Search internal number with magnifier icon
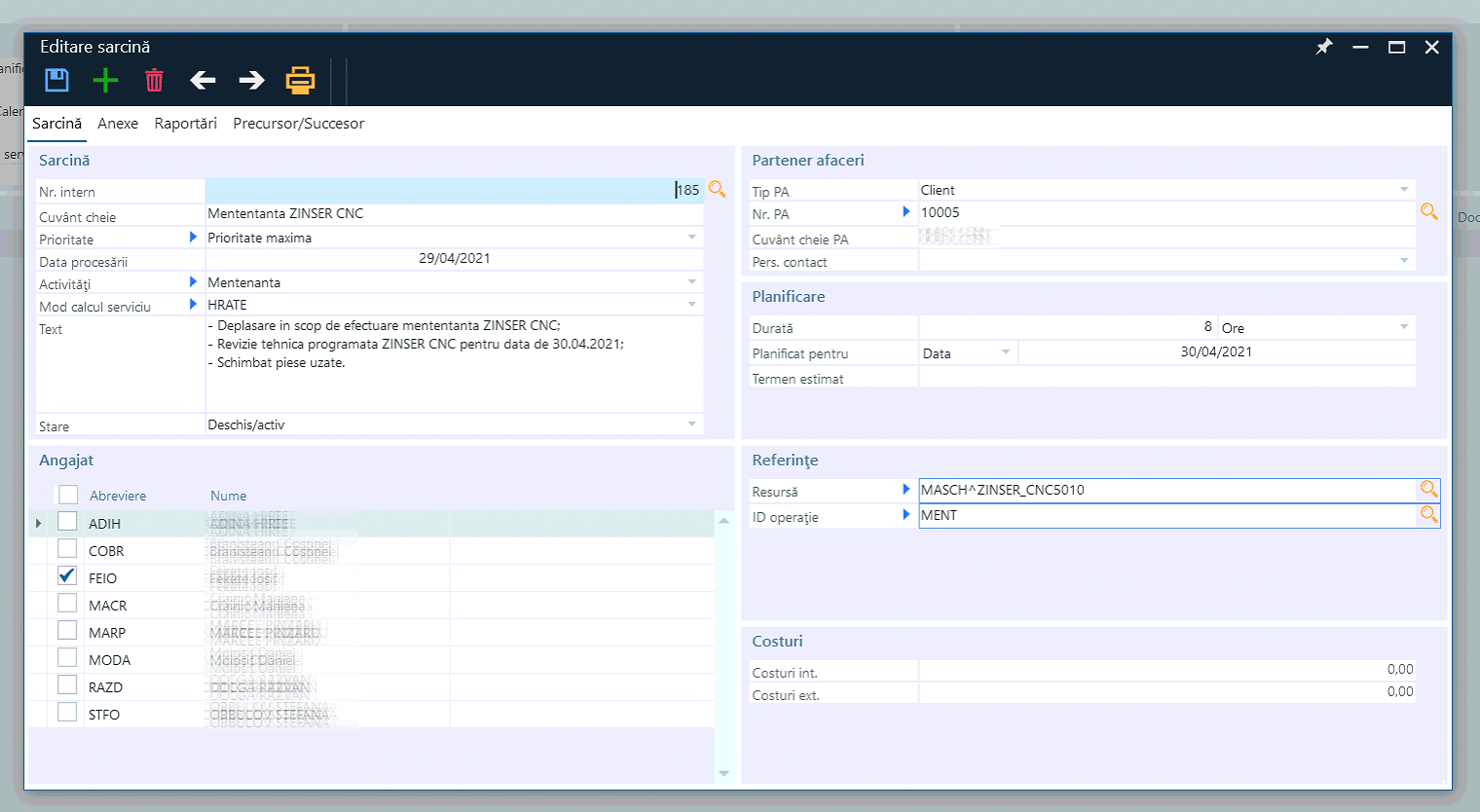This screenshot has width=1480, height=812. coord(718,189)
